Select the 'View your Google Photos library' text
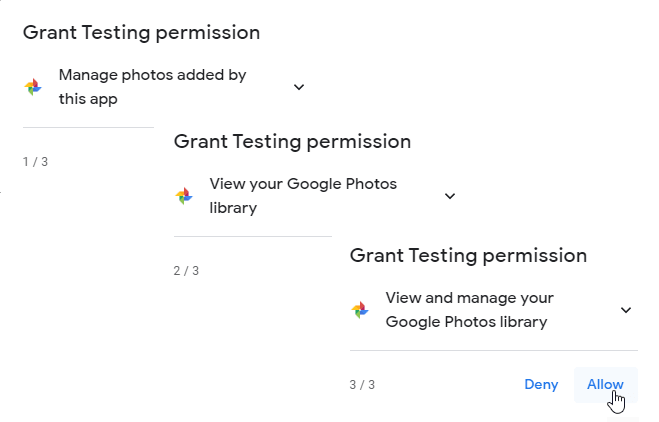 (x=303, y=196)
